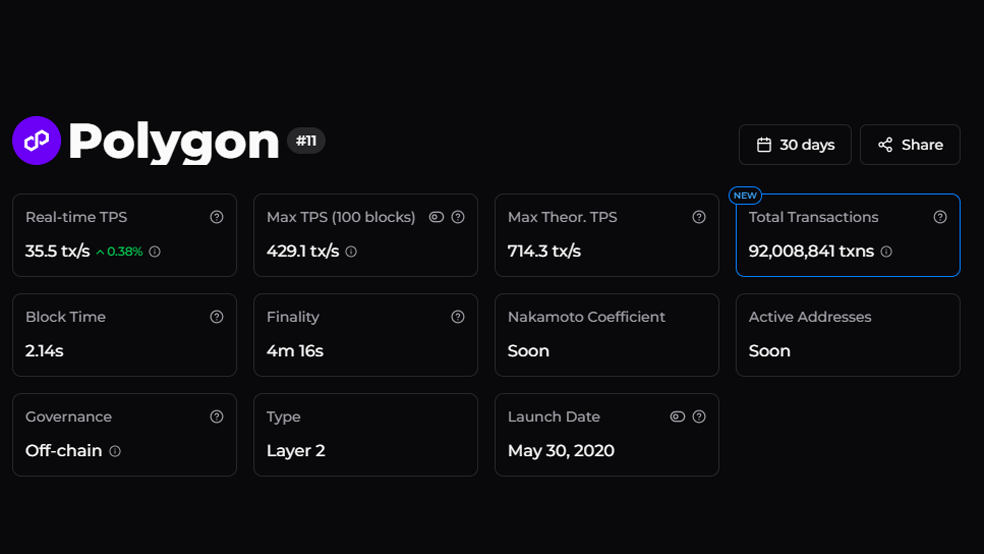Screen dimensions: 984x554
Task: Toggle eye icon on Max TPS card
Action: point(436,217)
